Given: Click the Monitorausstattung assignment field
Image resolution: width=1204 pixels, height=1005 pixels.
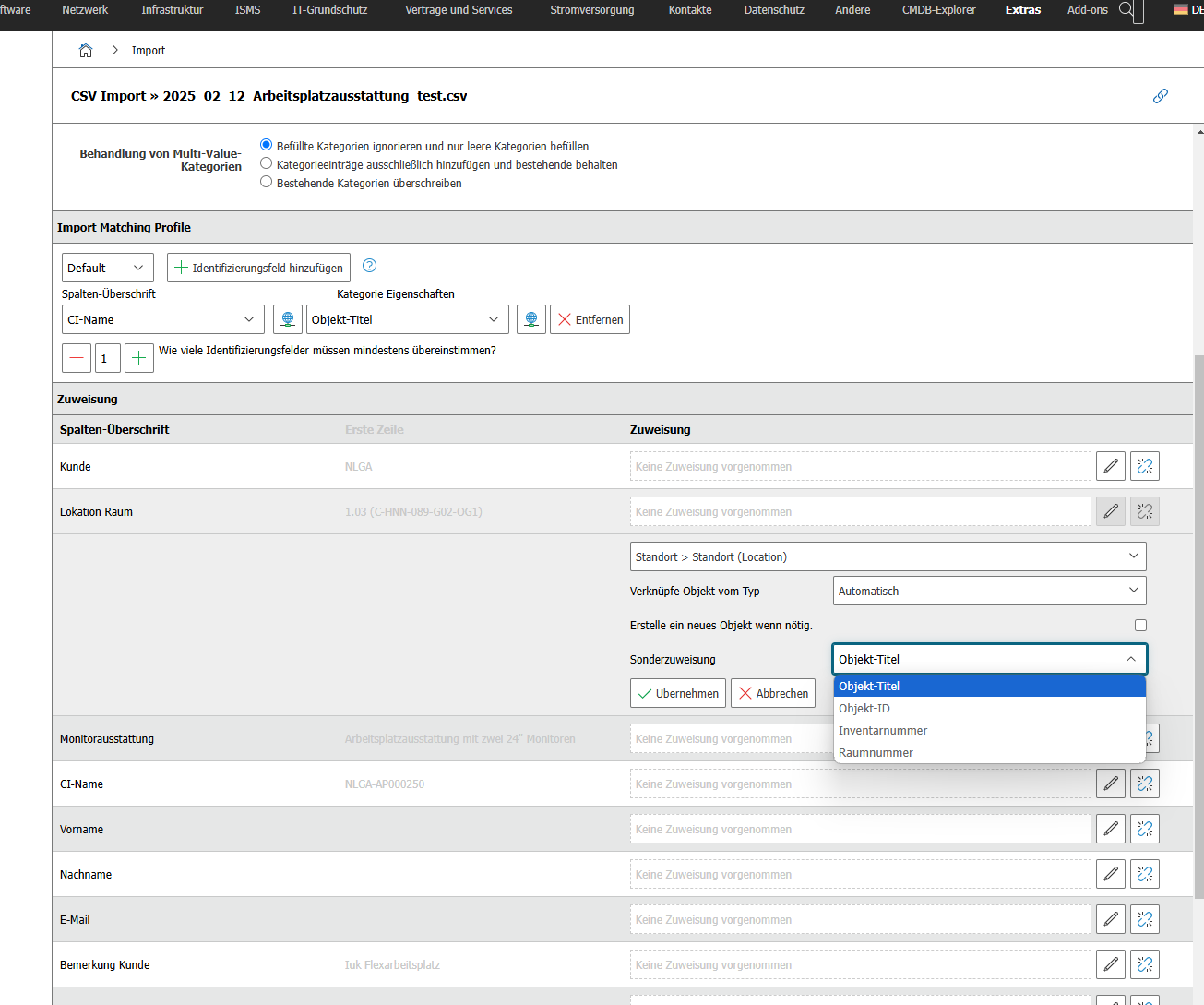Looking at the screenshot, I should 732,738.
